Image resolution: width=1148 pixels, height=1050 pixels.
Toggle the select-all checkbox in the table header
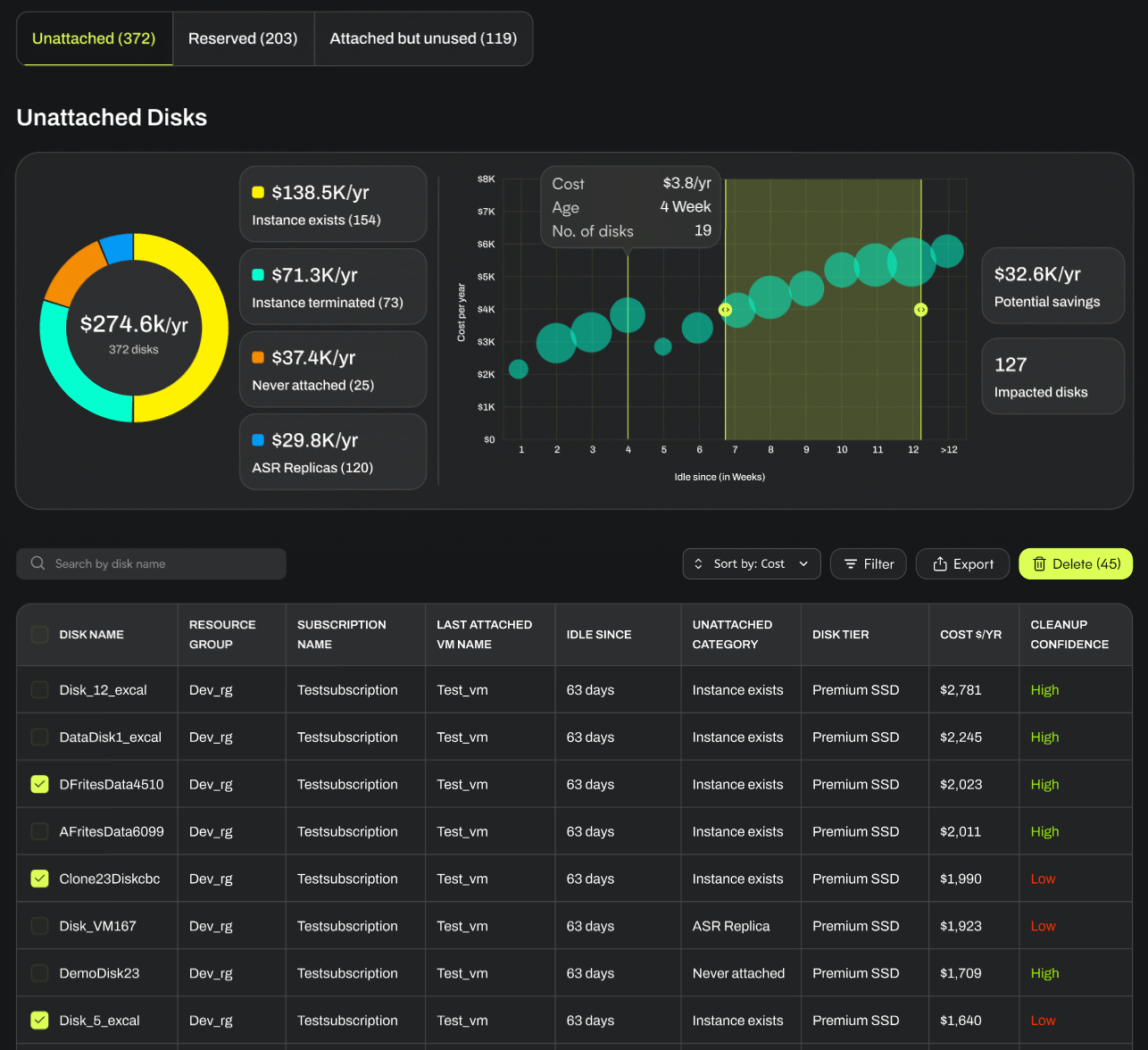coord(38,634)
